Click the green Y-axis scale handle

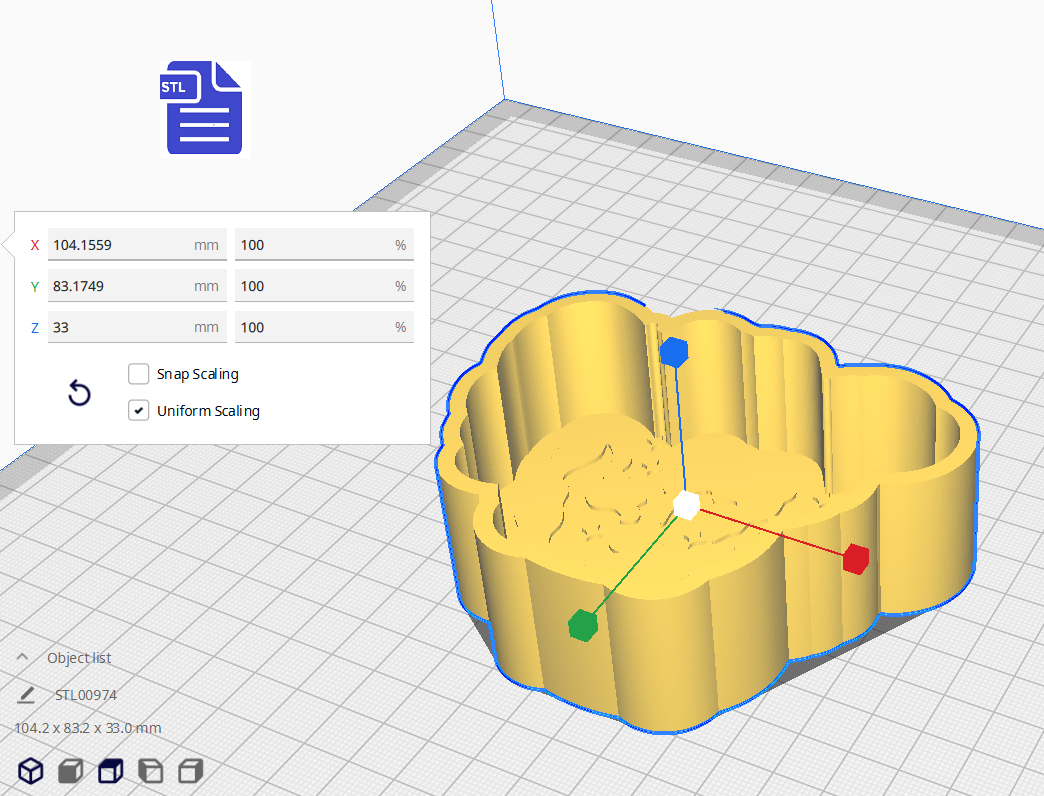[x=582, y=625]
